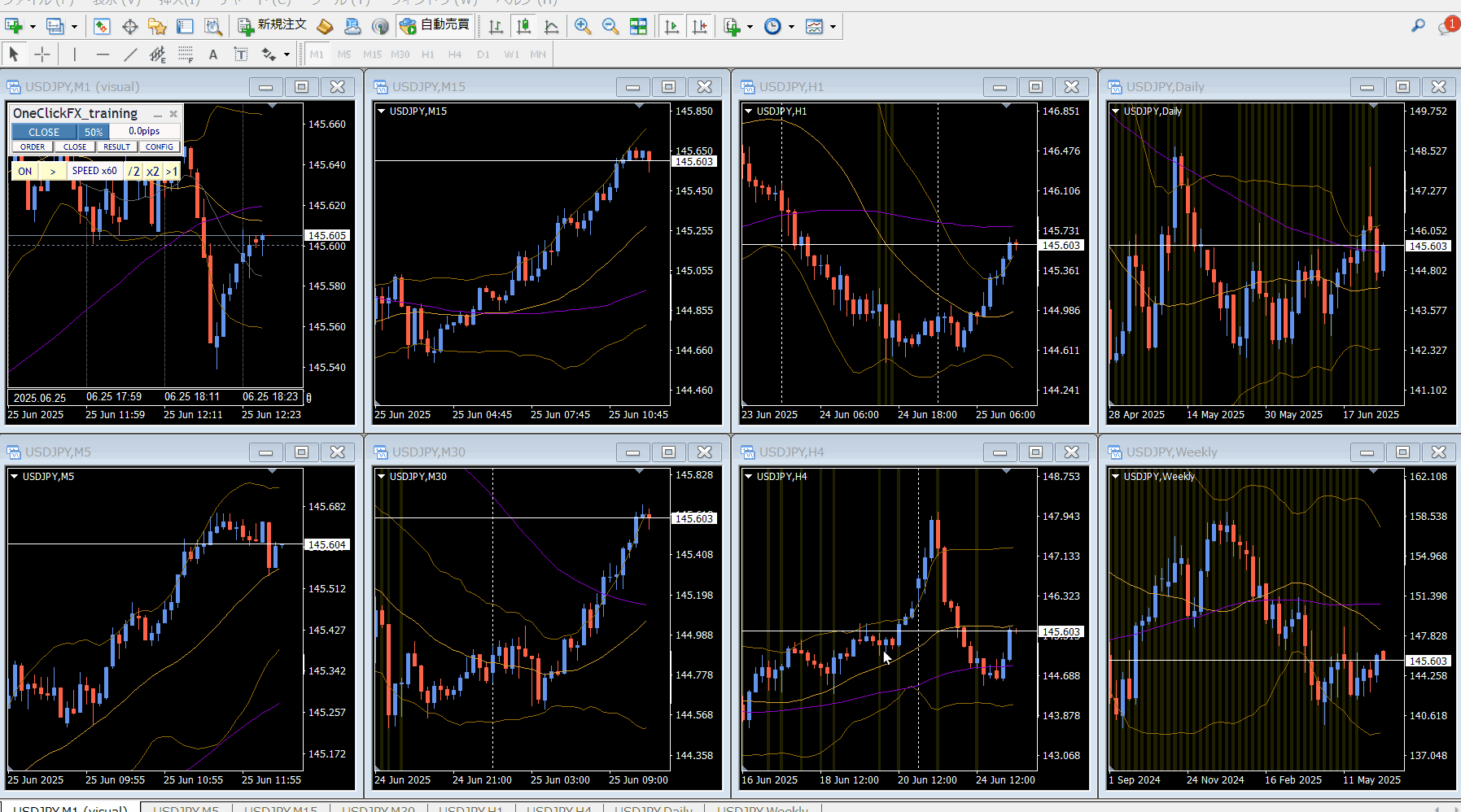The height and width of the screenshot is (812, 1461).
Task: Switch chart to candlestick display
Action: tap(523, 27)
